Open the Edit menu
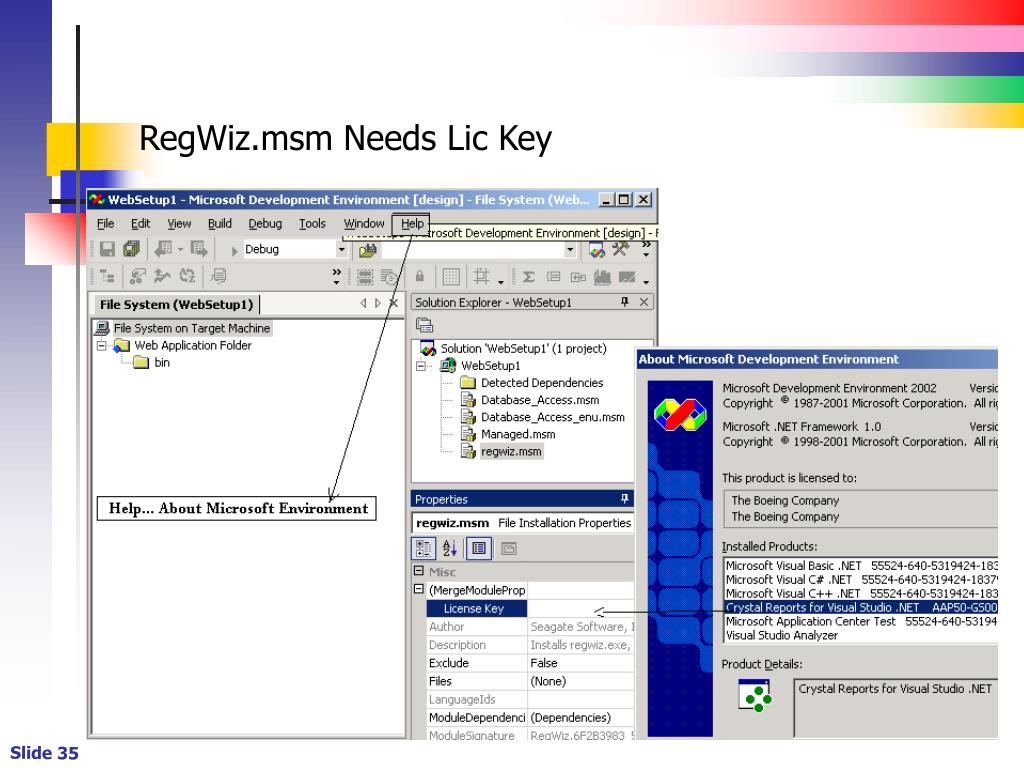Screen dimensions: 1024x768 [x=140, y=224]
